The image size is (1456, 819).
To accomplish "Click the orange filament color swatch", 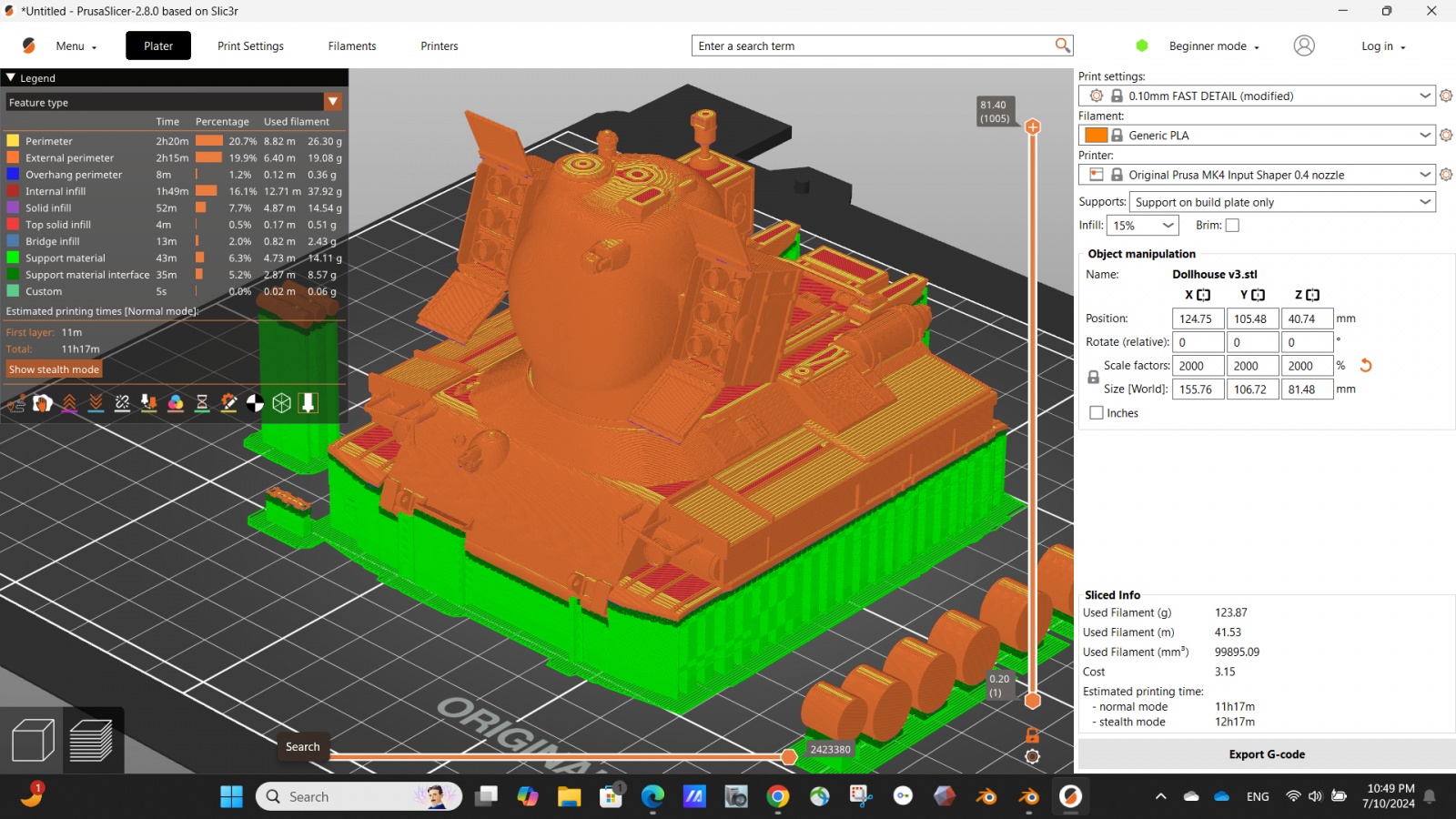I will tap(1096, 136).
